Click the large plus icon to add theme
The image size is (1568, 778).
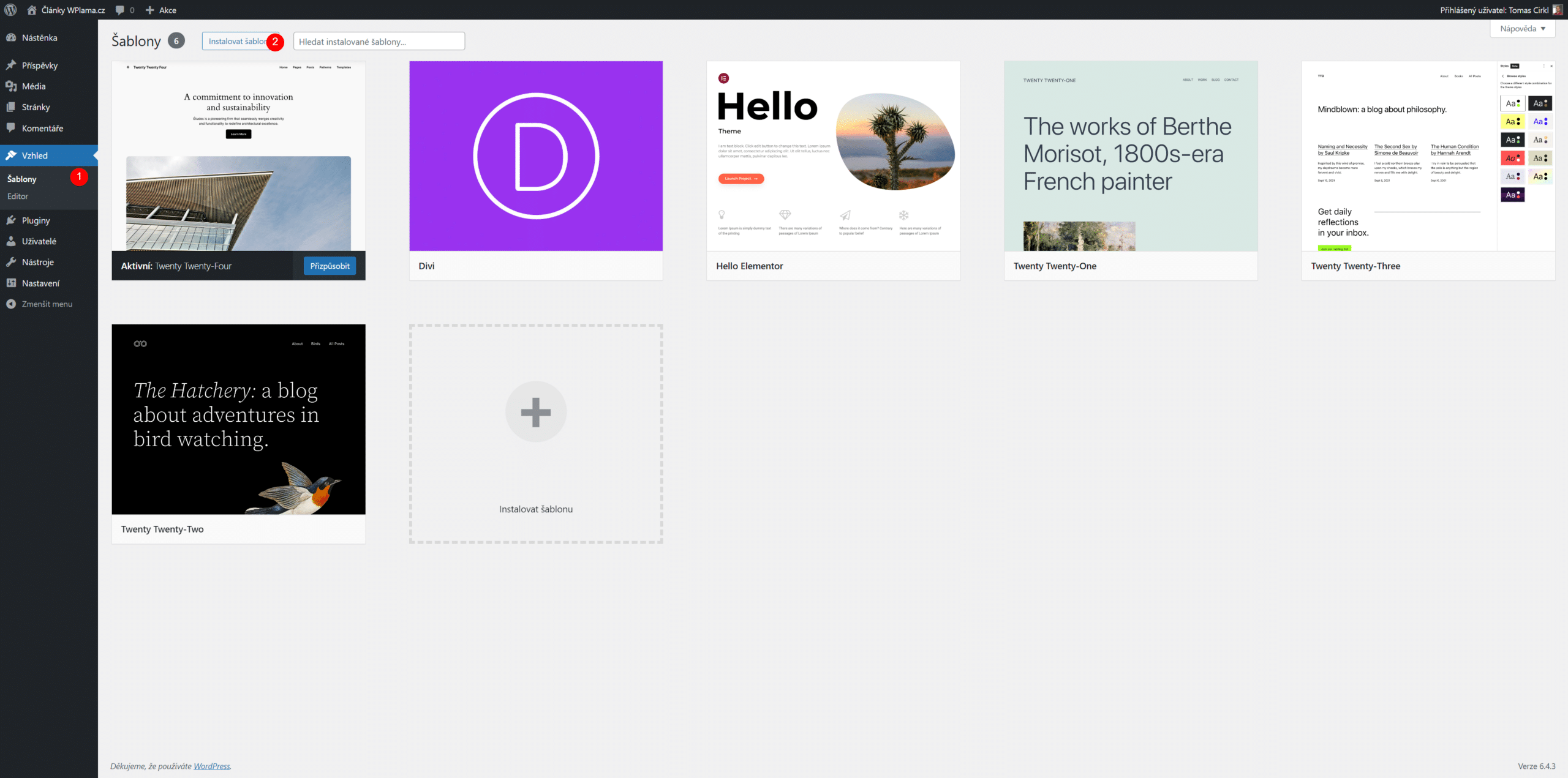[536, 412]
